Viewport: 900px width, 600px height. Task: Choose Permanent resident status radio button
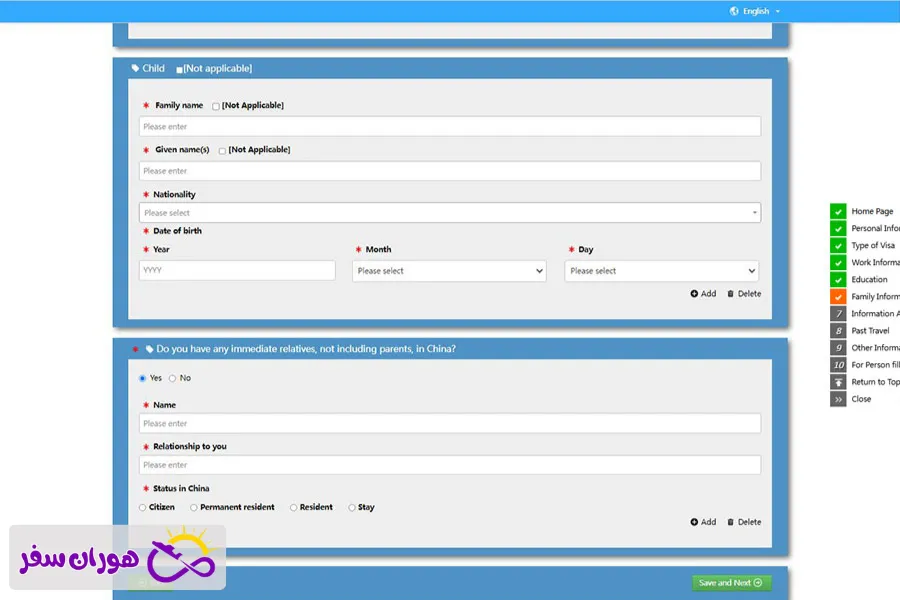coord(193,508)
